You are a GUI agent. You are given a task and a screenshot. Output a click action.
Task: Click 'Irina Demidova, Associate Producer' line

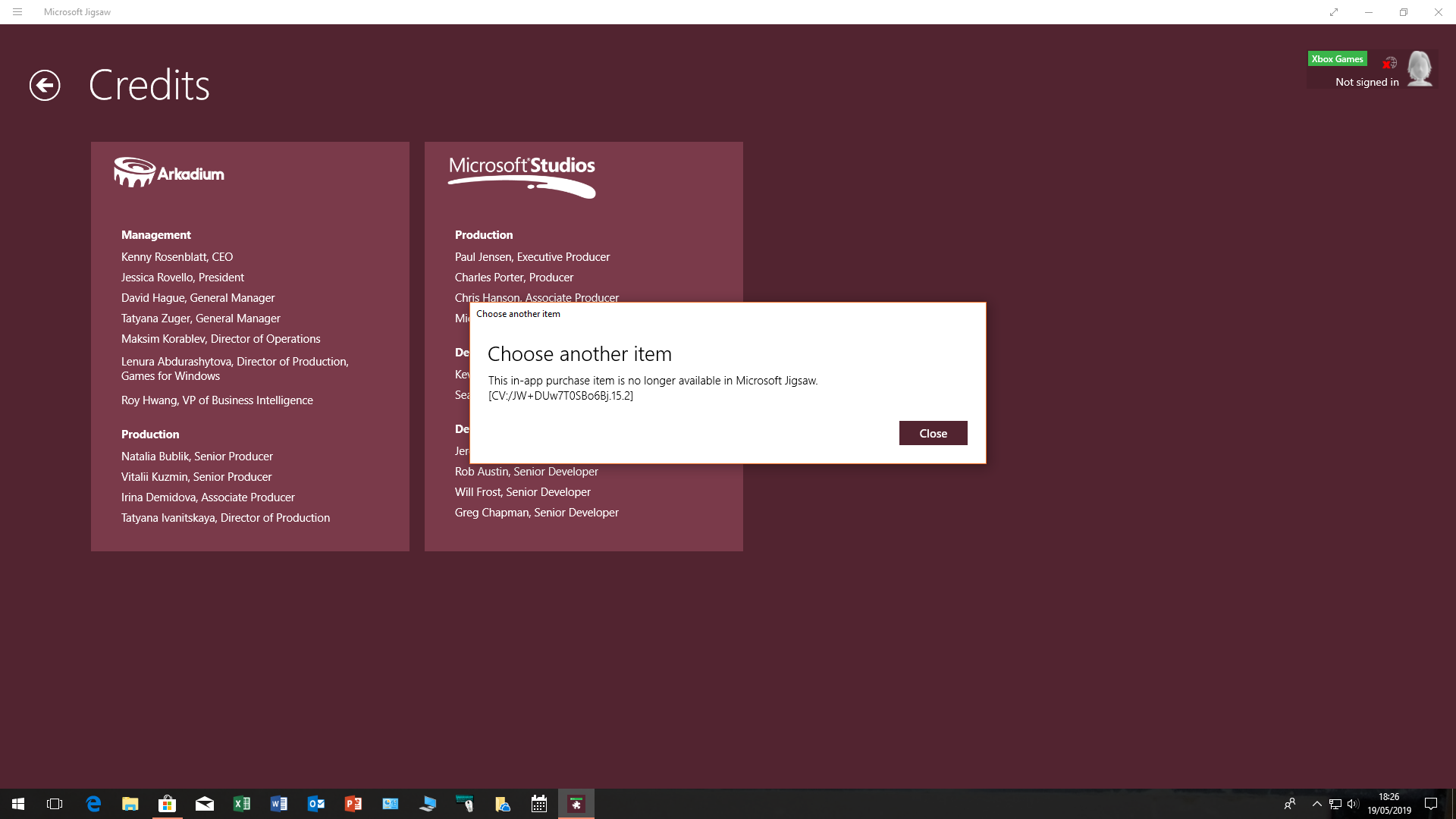pos(208,497)
